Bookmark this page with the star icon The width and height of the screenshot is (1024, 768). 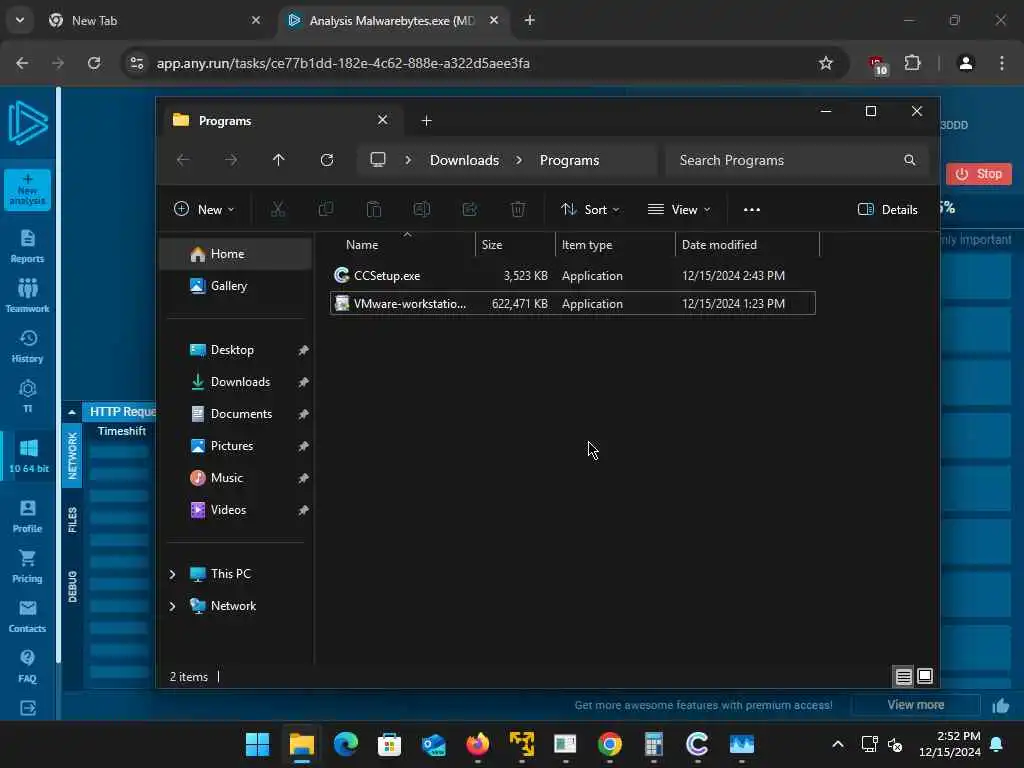click(826, 63)
